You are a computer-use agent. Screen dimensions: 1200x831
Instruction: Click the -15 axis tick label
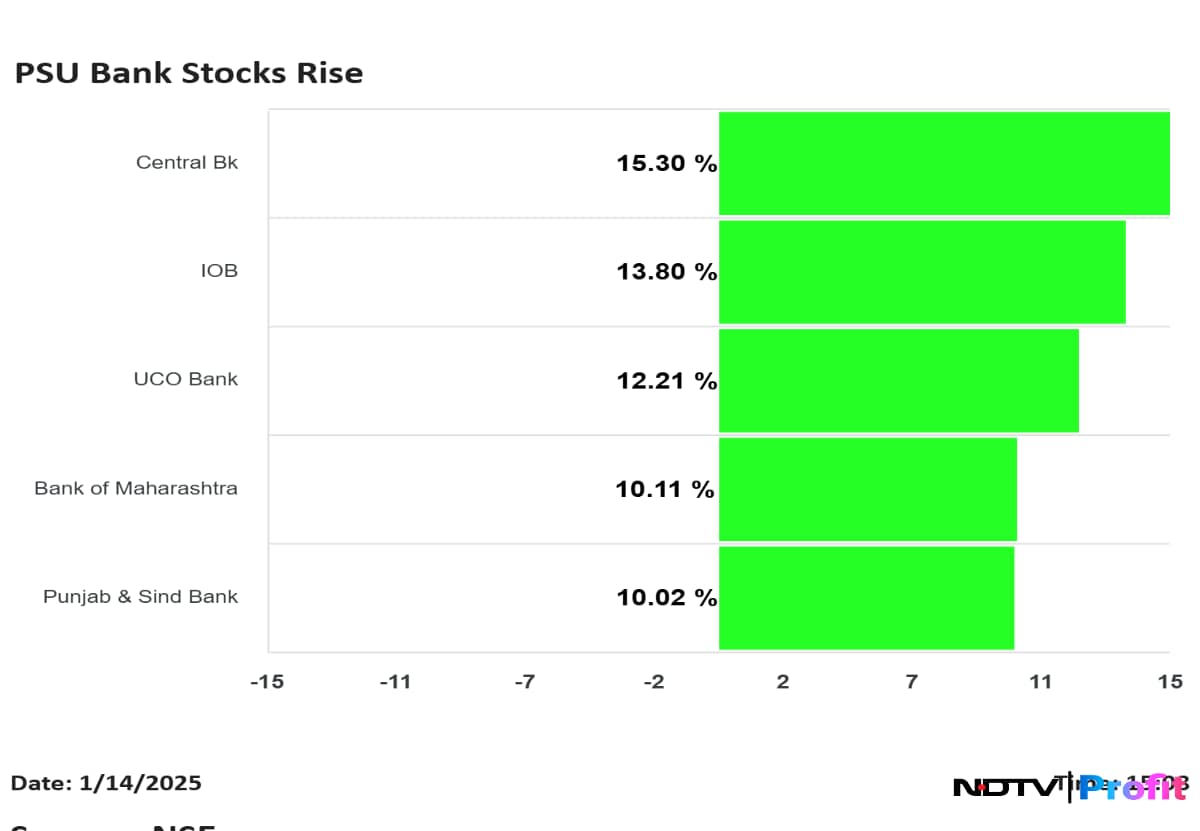267,682
